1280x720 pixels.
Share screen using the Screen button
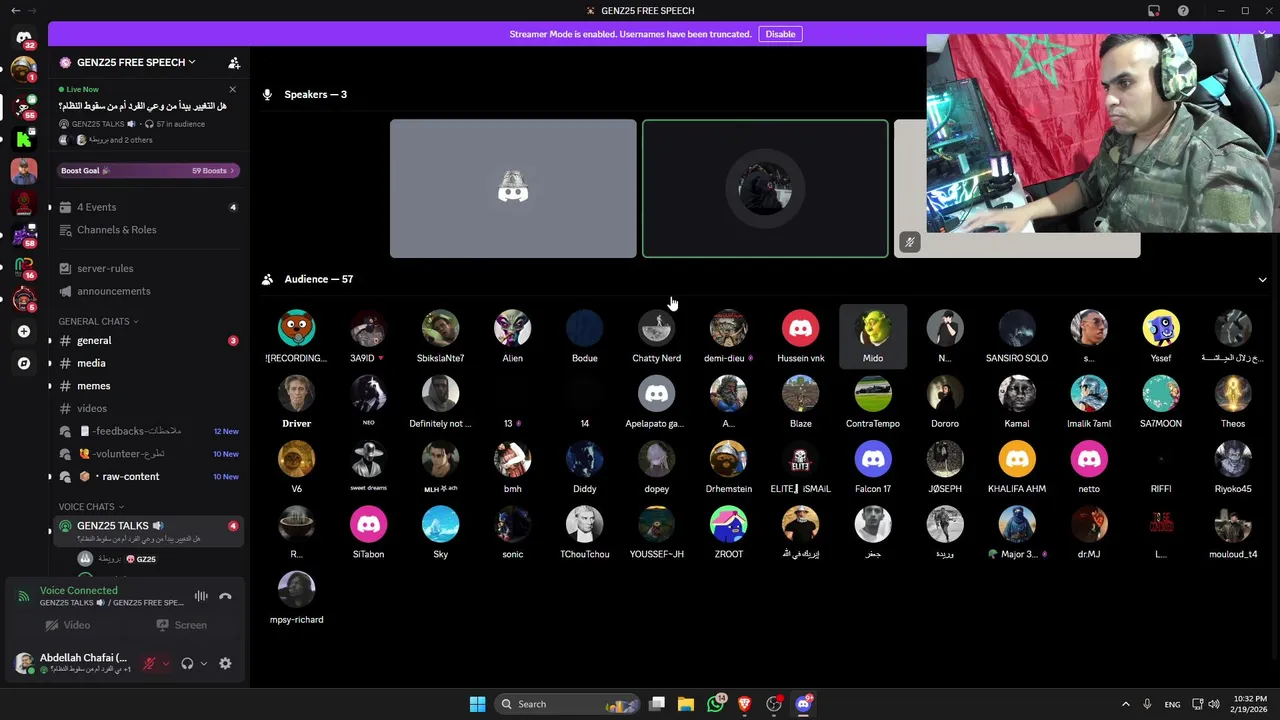(181, 625)
